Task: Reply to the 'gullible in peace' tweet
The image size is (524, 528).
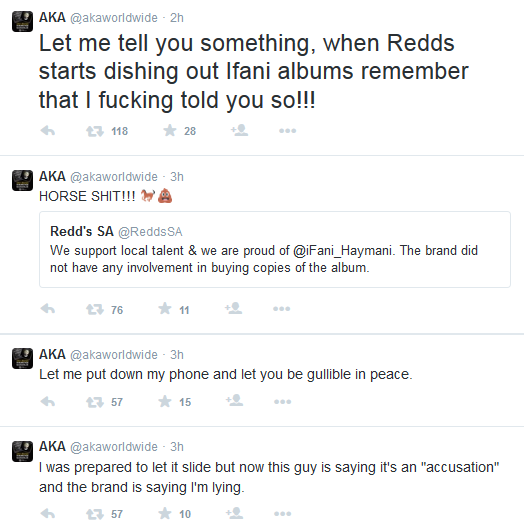Action: click(x=47, y=401)
